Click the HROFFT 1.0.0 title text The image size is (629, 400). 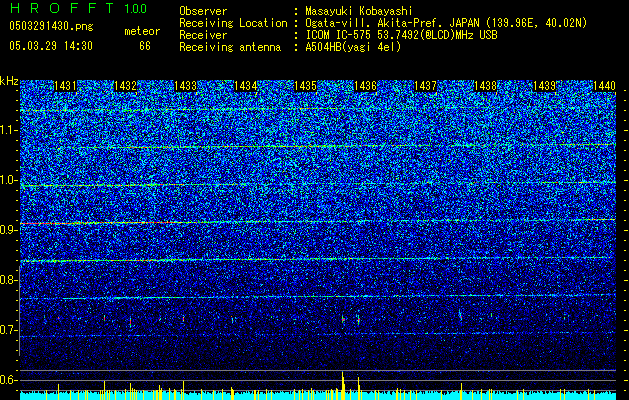(x=79, y=8)
